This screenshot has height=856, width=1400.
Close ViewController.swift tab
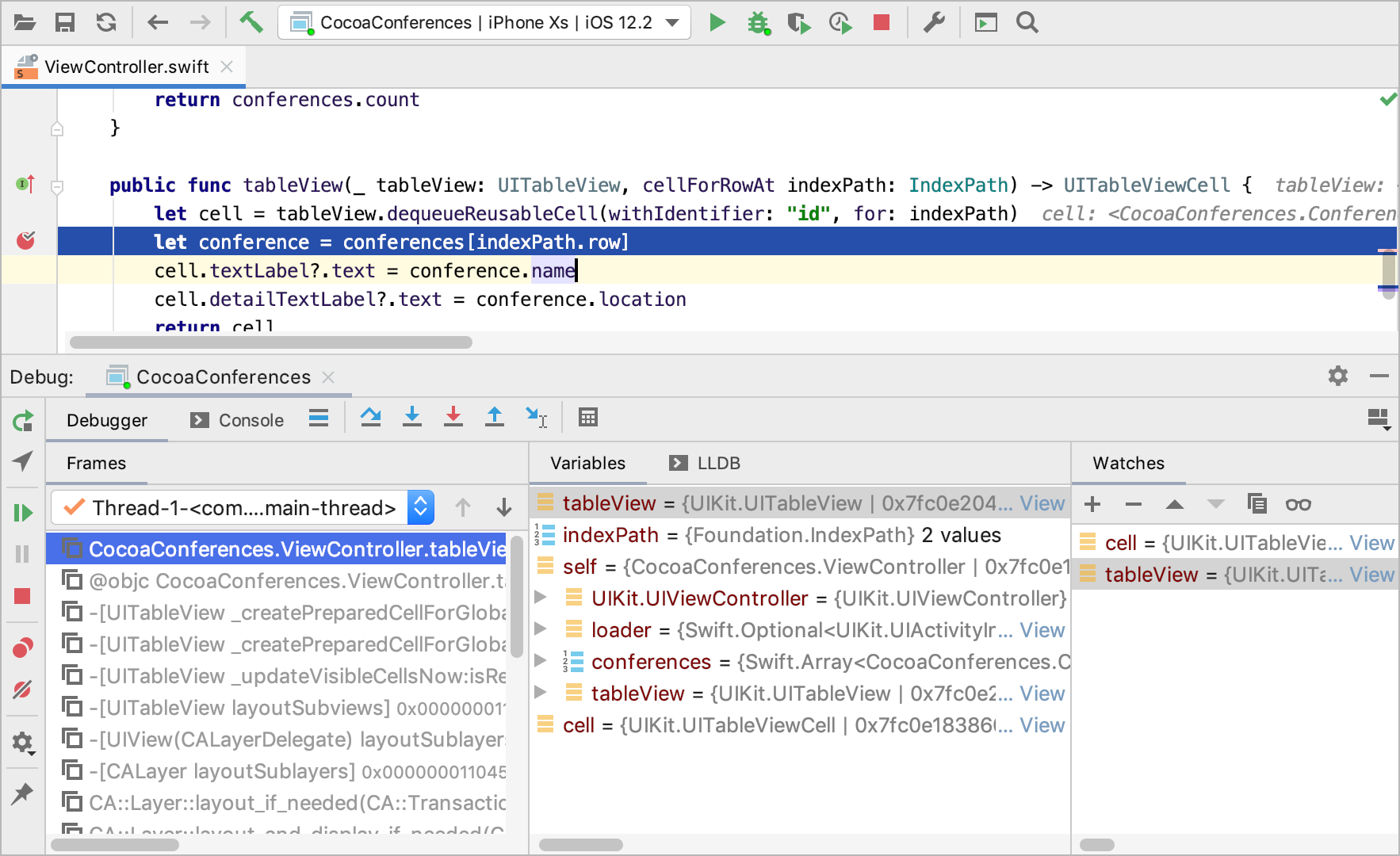[227, 67]
